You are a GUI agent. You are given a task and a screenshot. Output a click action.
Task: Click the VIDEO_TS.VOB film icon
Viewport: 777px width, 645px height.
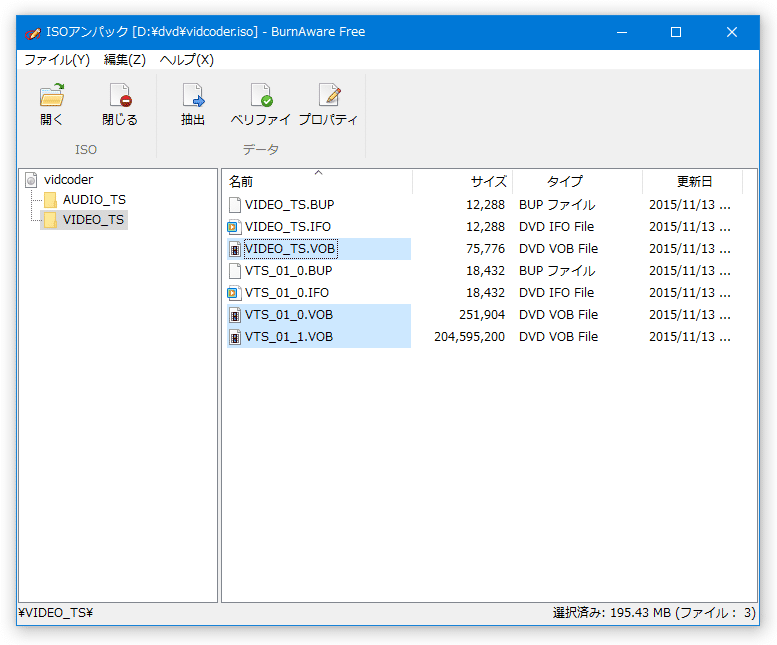click(x=235, y=249)
